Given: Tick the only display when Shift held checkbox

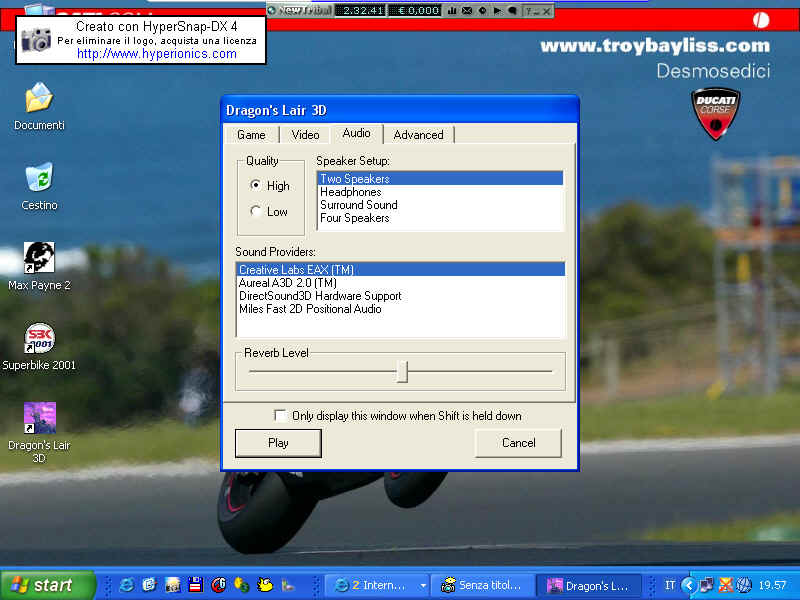Looking at the screenshot, I should click(x=280, y=415).
